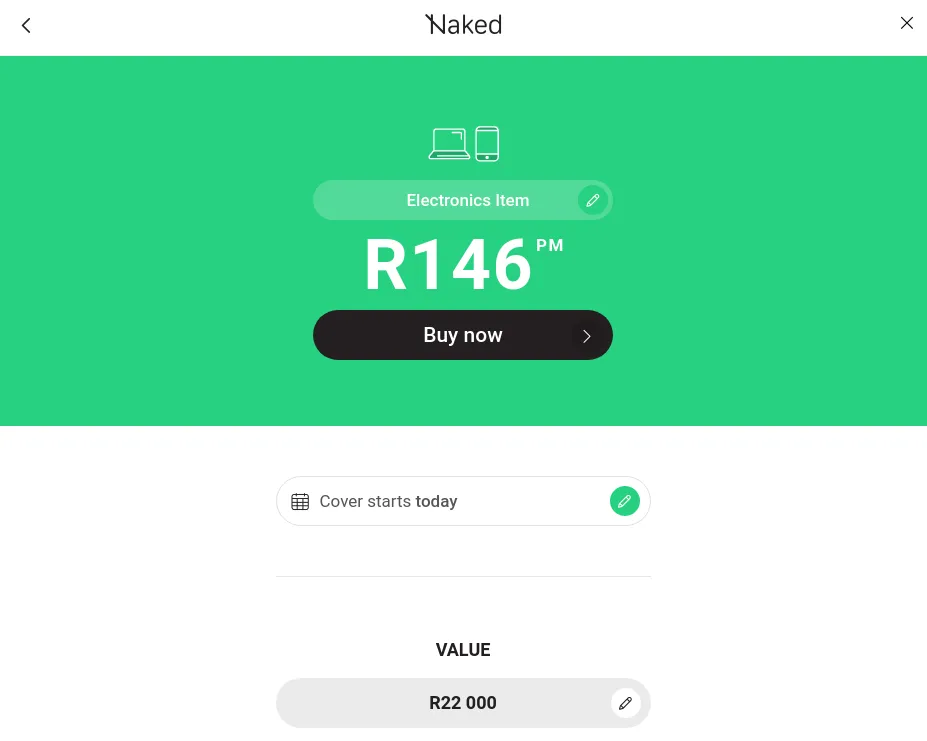This screenshot has height=741, width=927.
Task: Click the VALUE section heading
Action: tap(463, 650)
